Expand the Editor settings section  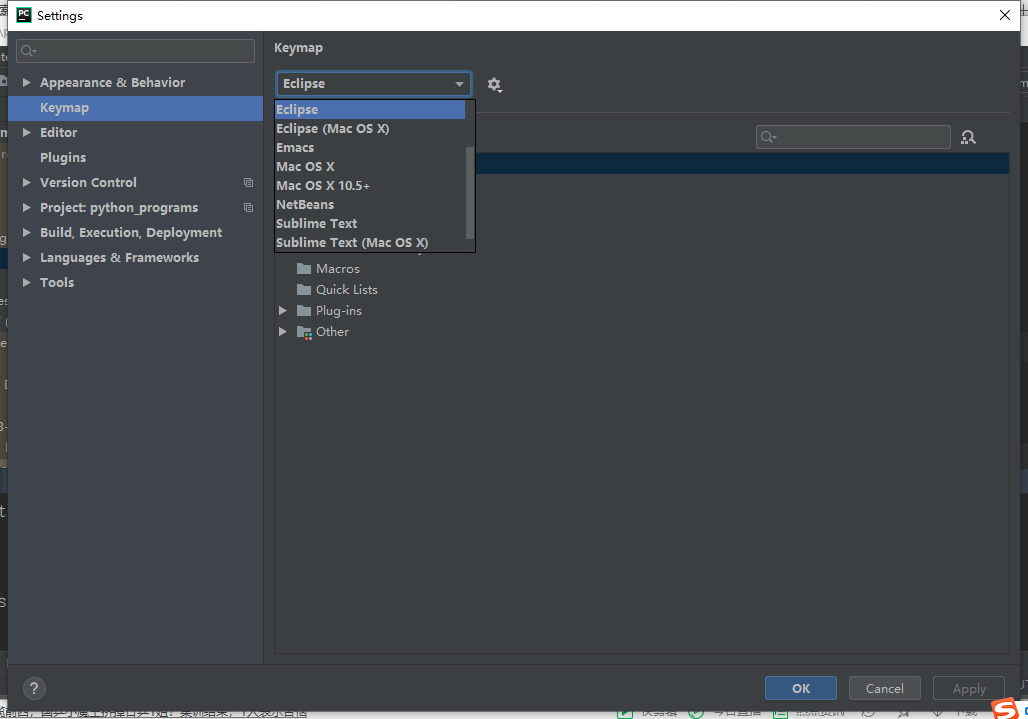(27, 132)
